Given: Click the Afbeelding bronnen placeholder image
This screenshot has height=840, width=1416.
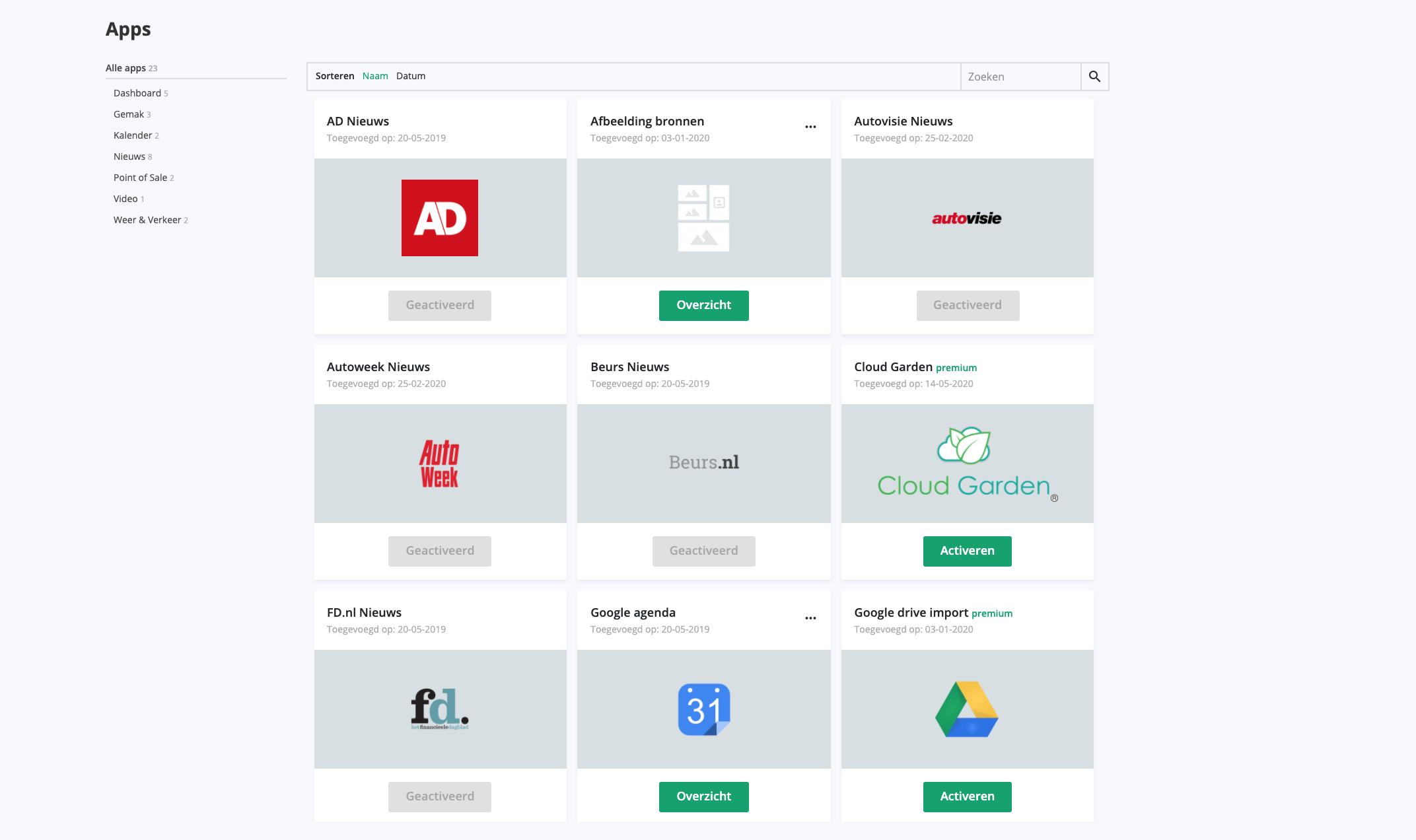Looking at the screenshot, I should click(x=703, y=218).
